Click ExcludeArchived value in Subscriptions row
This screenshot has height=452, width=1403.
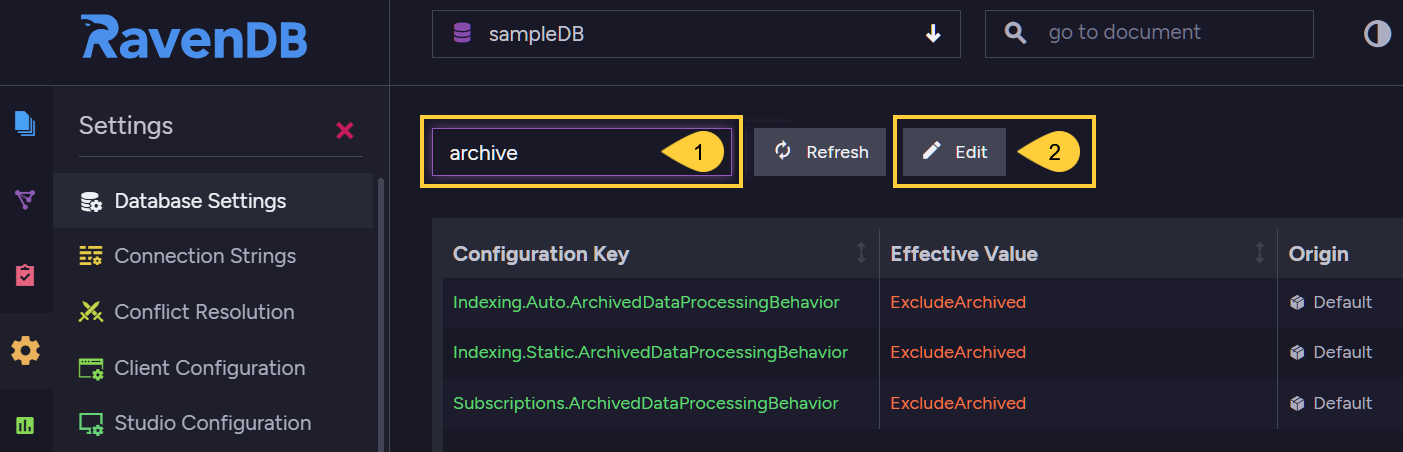958,403
